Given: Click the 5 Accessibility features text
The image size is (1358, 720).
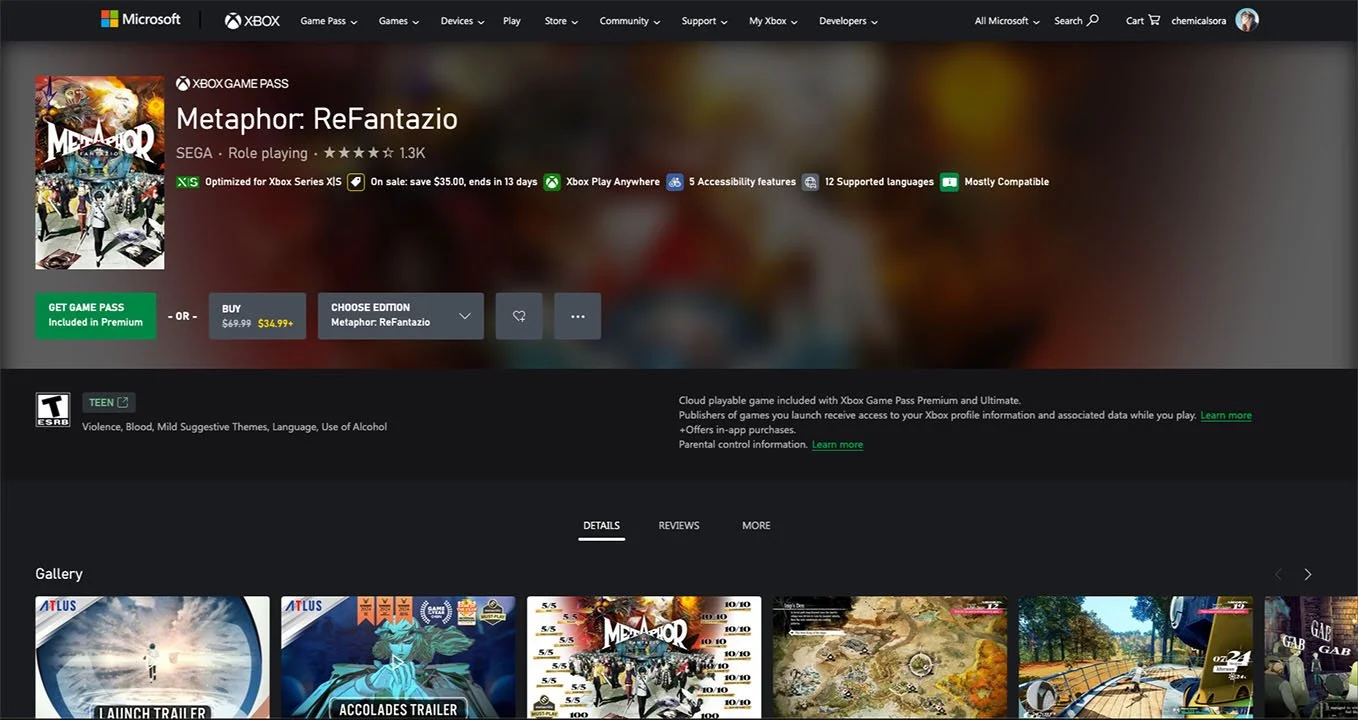Looking at the screenshot, I should click(742, 182).
